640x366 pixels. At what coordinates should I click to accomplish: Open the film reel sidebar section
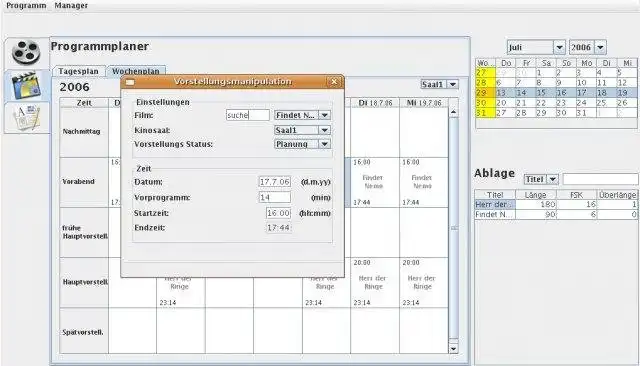(26, 52)
